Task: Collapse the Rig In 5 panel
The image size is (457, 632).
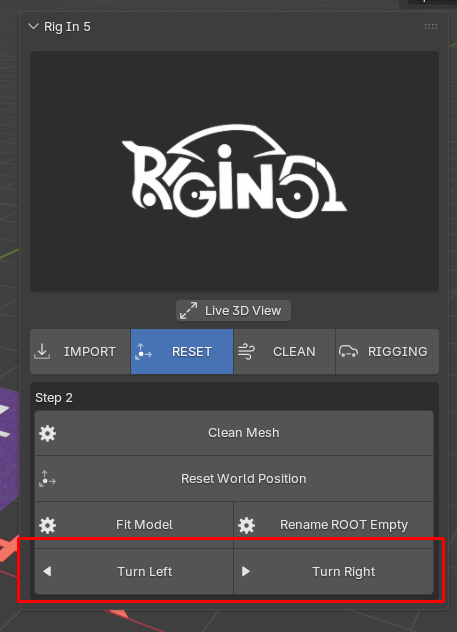Action: click(x=33, y=27)
